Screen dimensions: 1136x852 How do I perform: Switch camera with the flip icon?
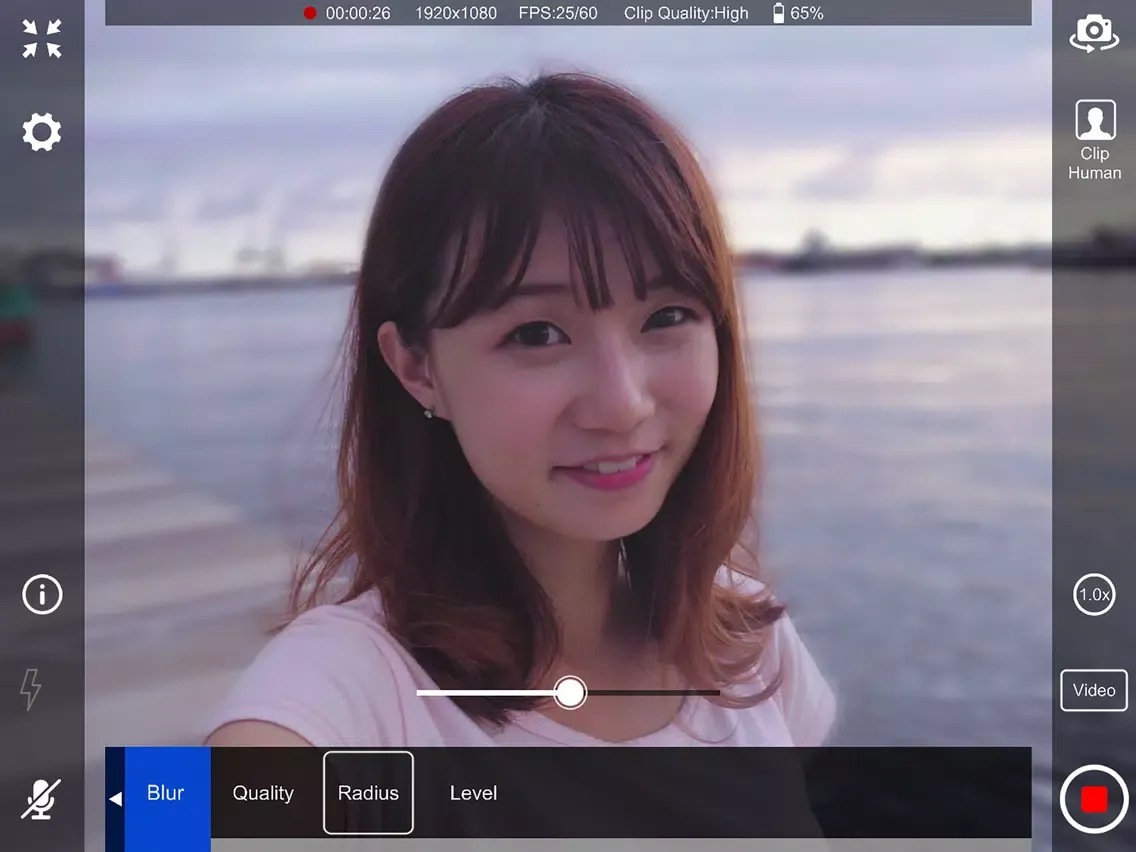[1094, 34]
